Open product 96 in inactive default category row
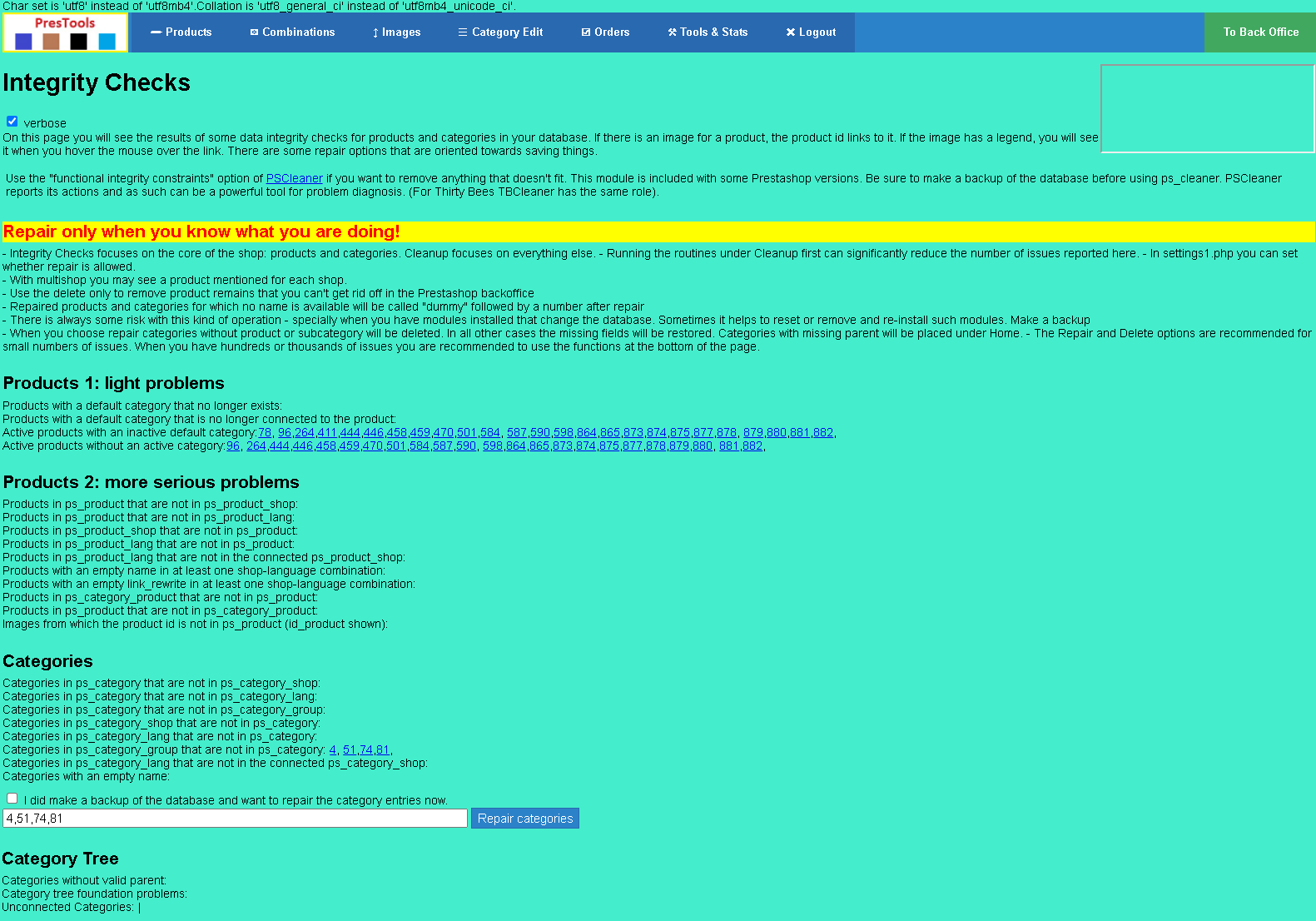 coord(285,432)
